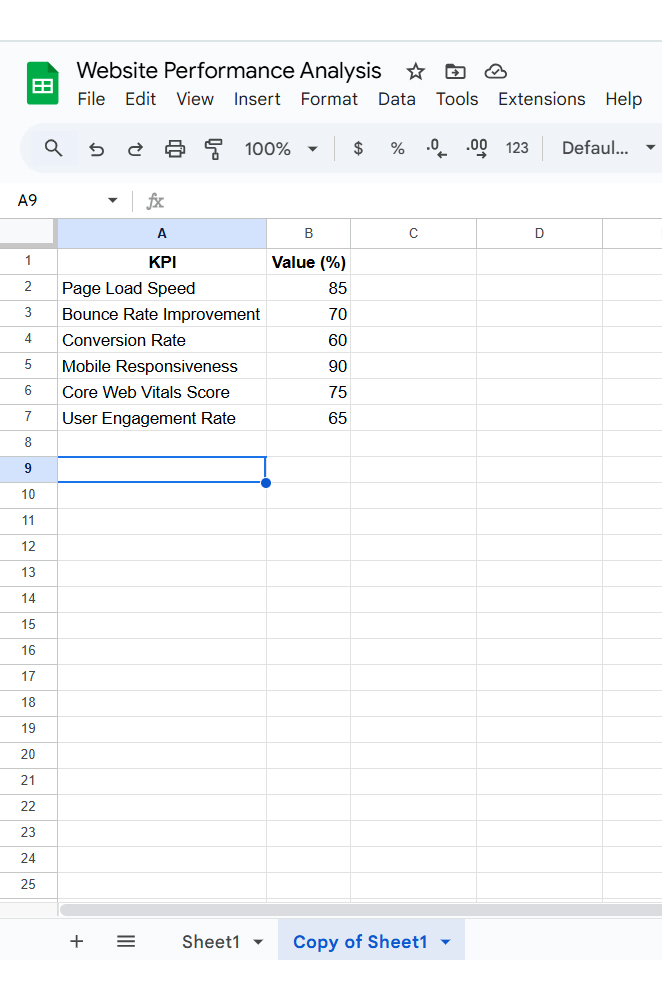
Task: Check the cloud save status icon
Action: coord(495,71)
